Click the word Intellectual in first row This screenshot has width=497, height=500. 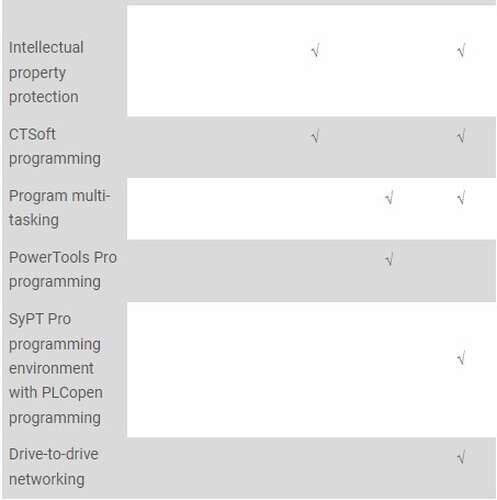46,47
